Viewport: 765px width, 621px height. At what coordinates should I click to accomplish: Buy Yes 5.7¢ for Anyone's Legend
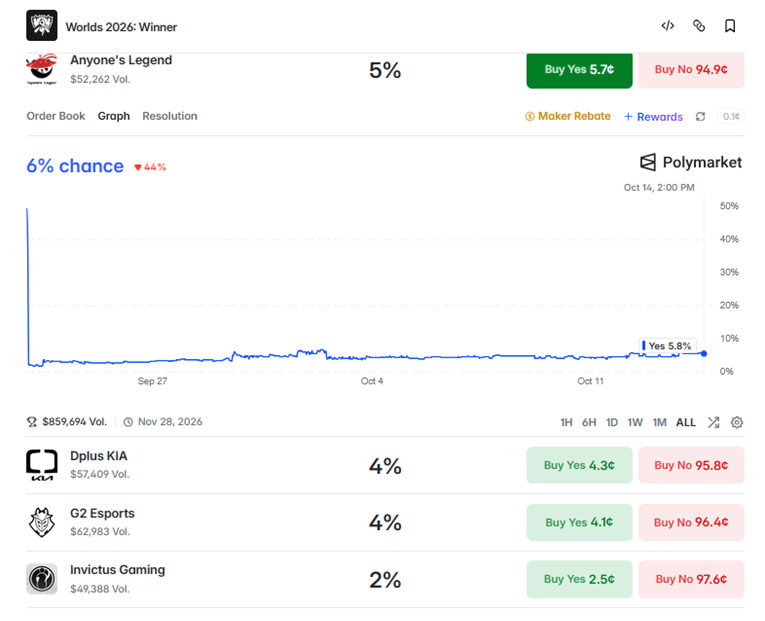tap(579, 70)
